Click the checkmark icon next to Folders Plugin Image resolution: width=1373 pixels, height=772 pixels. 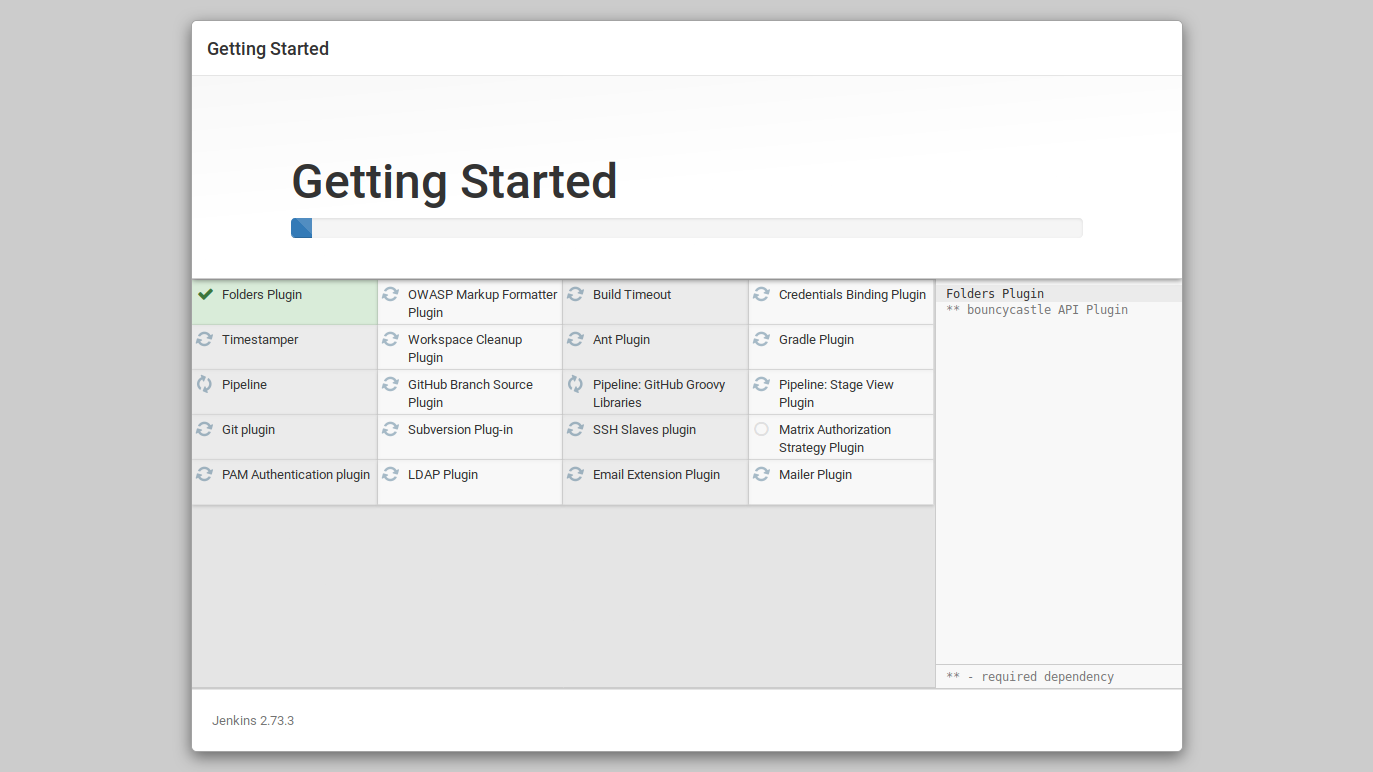(x=206, y=294)
